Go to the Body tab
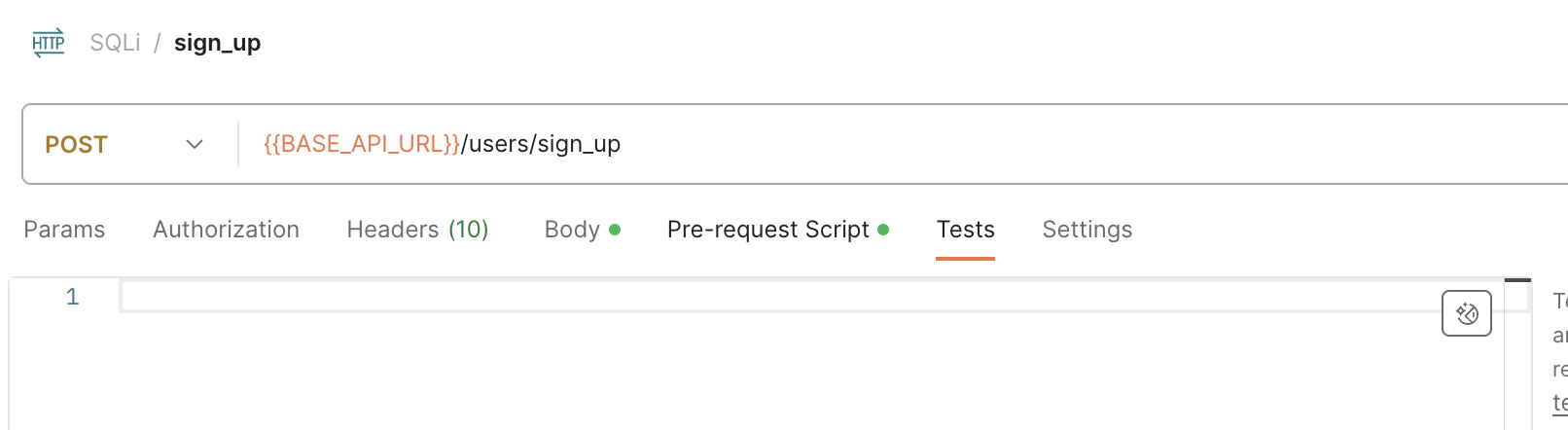Image resolution: width=1568 pixels, height=430 pixels. (x=572, y=230)
